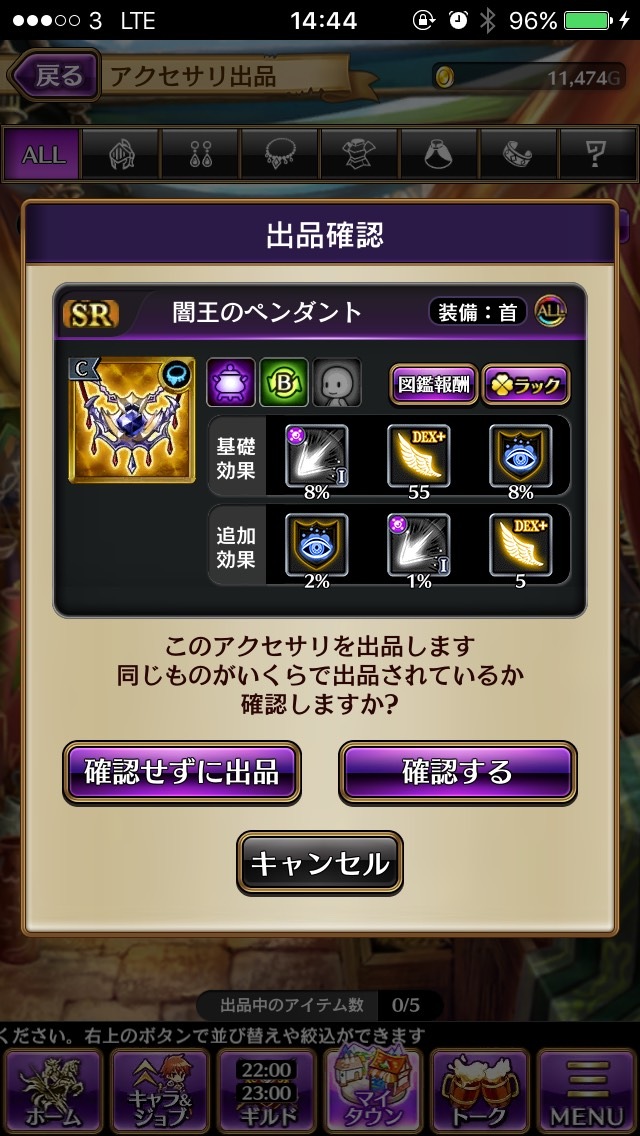Switch to the ALL filter tab
This screenshot has height=1136, width=640.
[43, 154]
